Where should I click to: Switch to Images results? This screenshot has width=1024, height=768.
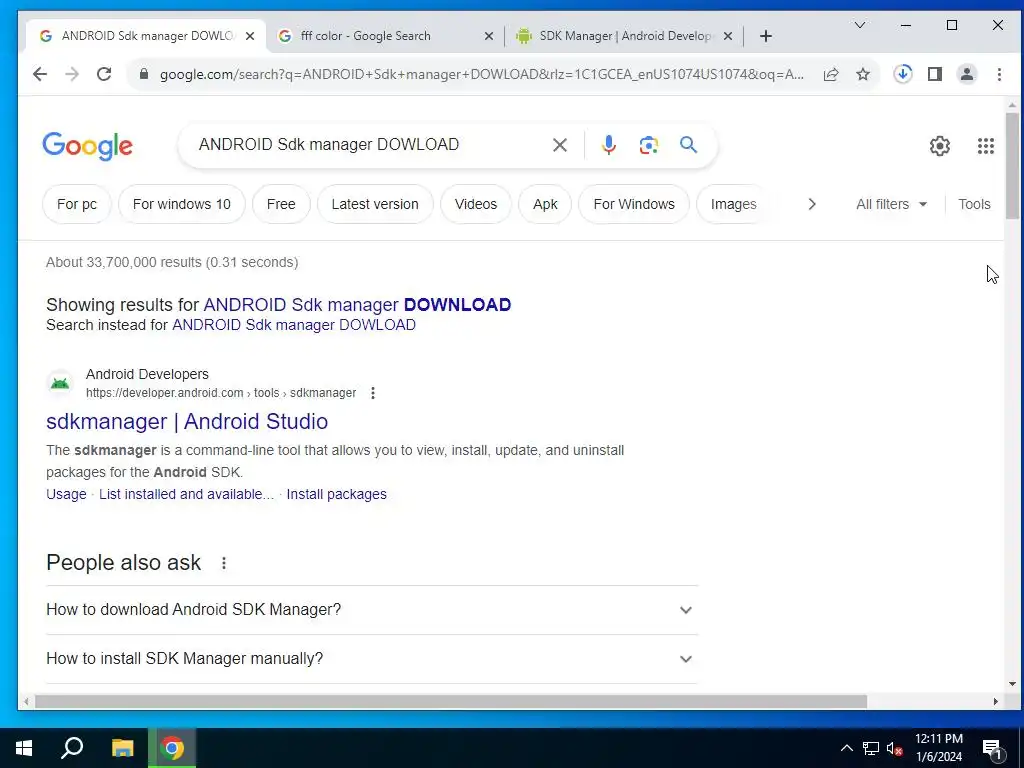pos(733,204)
